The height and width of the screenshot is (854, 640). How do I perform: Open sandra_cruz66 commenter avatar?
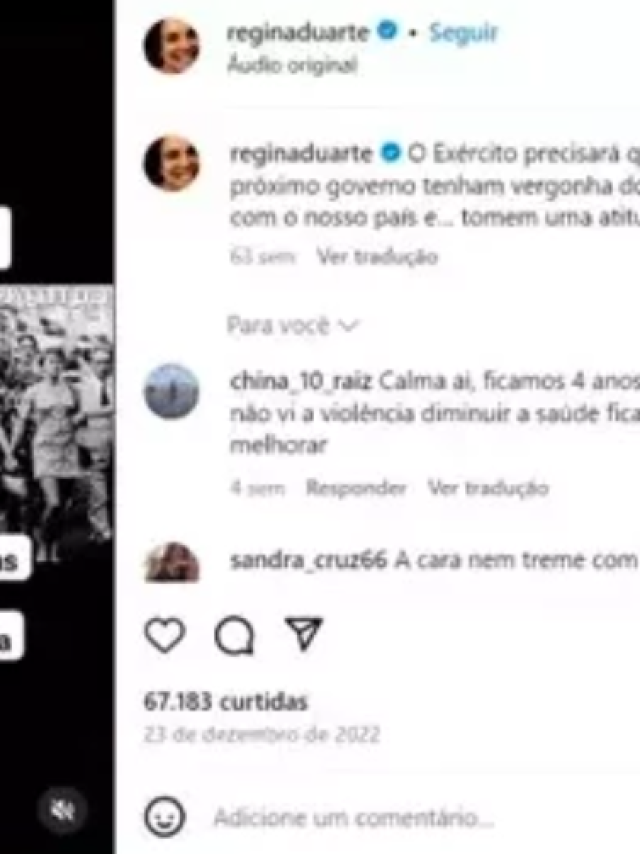click(172, 562)
